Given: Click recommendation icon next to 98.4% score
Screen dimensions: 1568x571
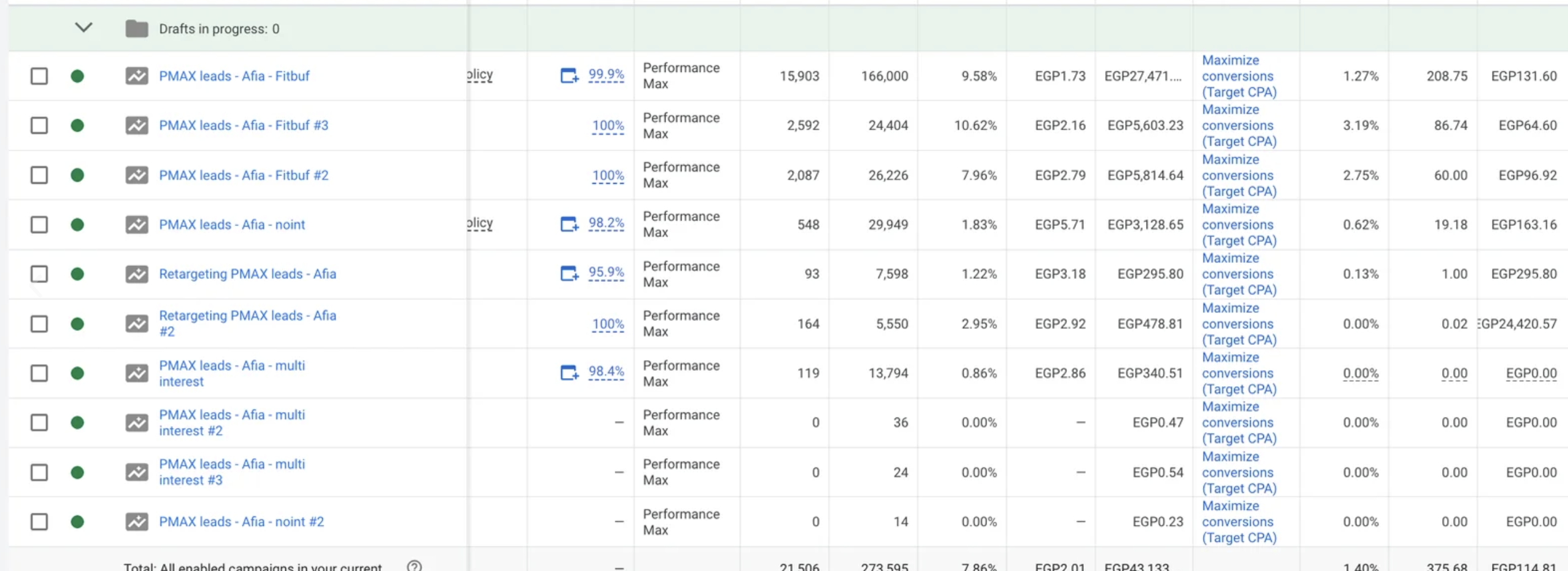Looking at the screenshot, I should click(569, 373).
